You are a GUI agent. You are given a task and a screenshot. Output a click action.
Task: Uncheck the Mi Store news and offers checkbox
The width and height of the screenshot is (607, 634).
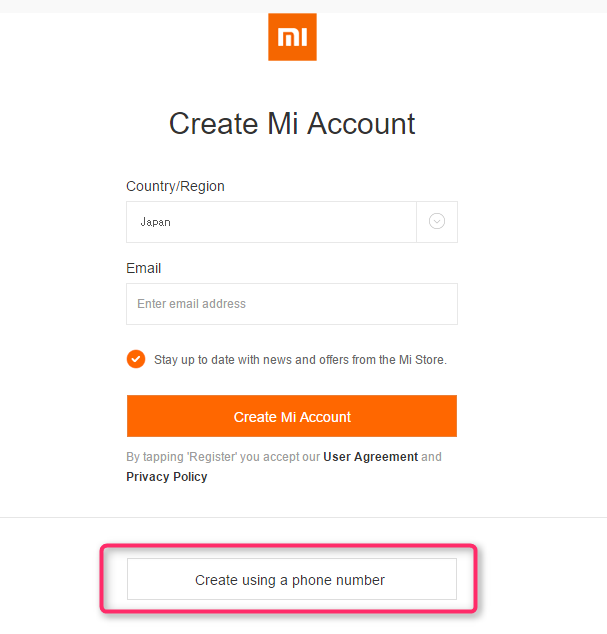click(x=136, y=359)
